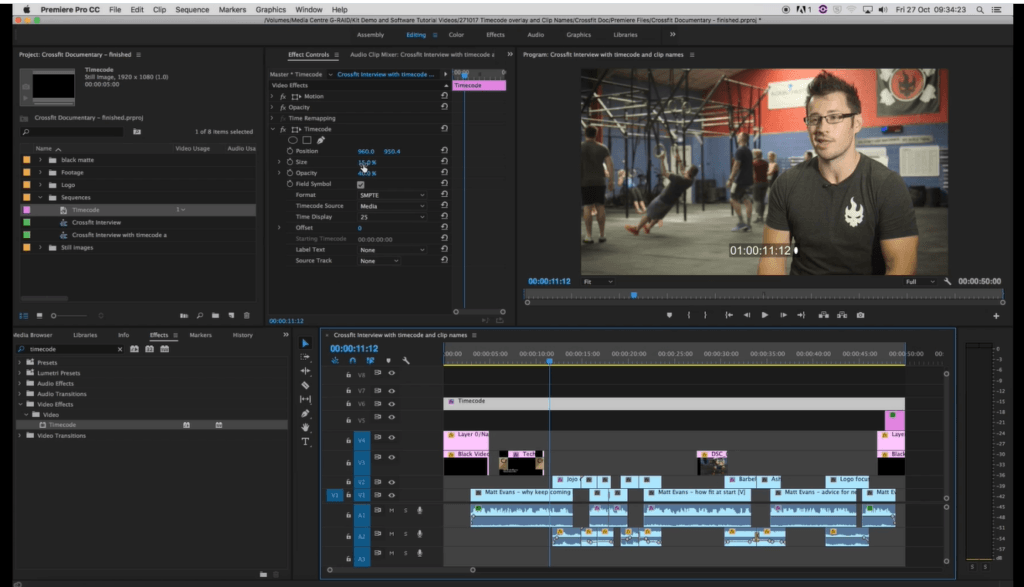The image size is (1024, 587).
Task: Expand the Footage bin
Action: click(x=40, y=172)
